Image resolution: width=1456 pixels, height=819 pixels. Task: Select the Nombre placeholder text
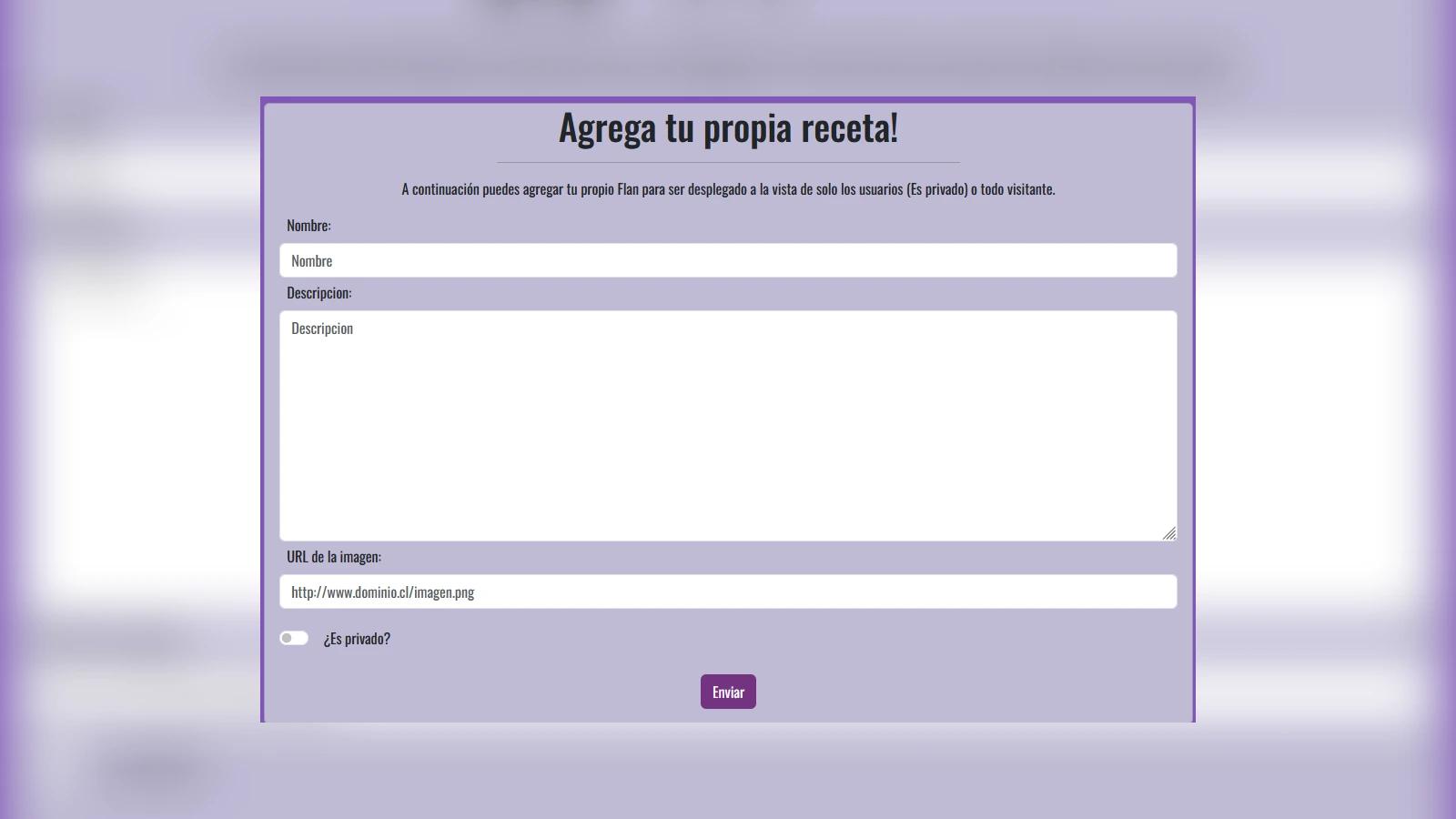[x=311, y=260]
